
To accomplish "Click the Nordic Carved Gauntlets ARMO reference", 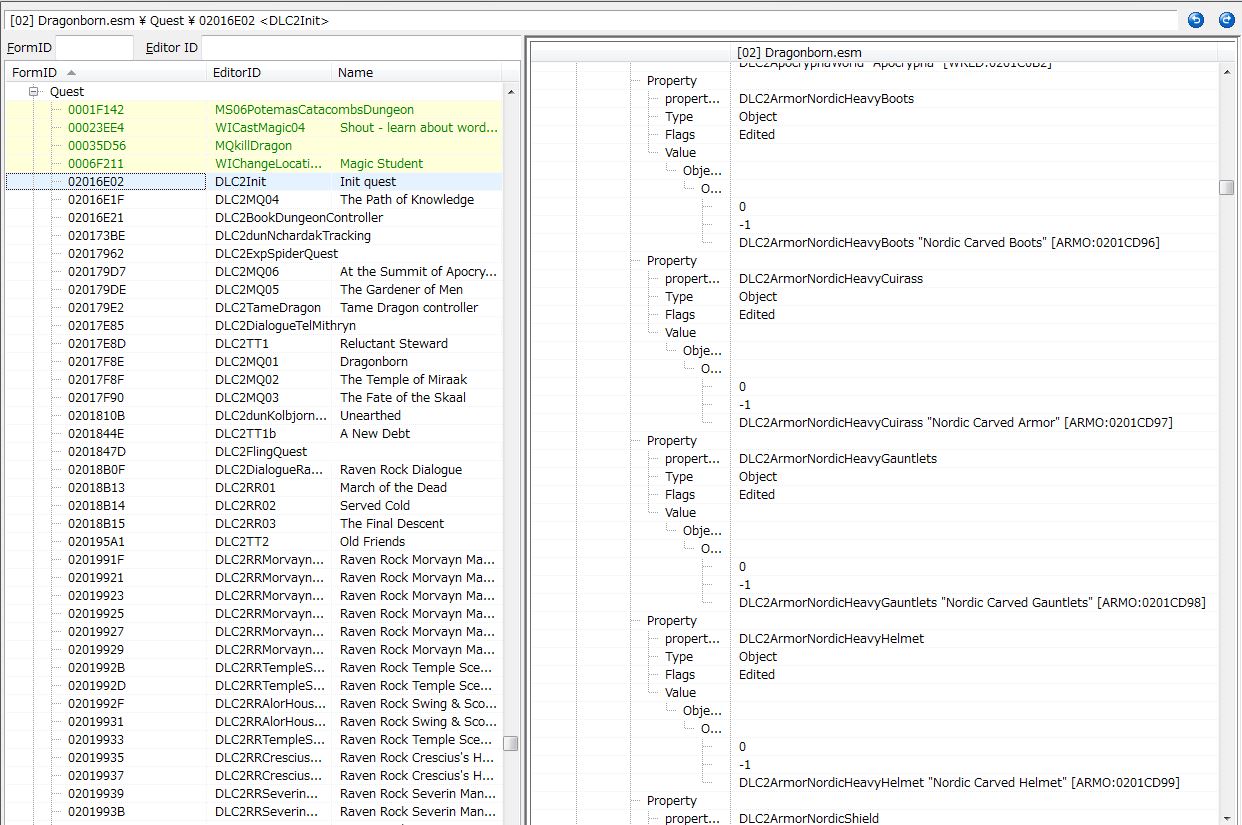I will (972, 603).
